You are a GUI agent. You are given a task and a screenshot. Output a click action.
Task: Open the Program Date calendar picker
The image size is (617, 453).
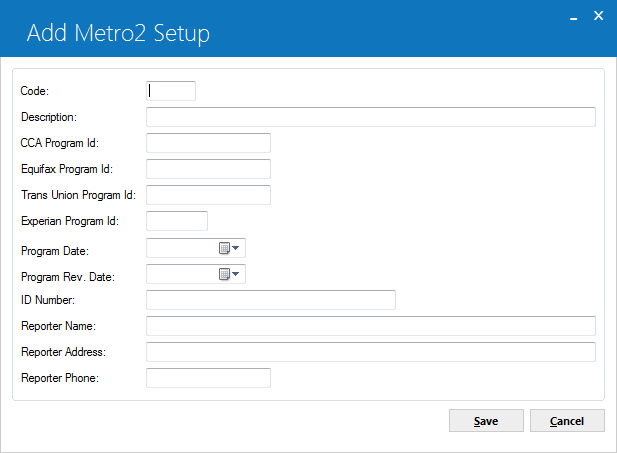point(229,248)
